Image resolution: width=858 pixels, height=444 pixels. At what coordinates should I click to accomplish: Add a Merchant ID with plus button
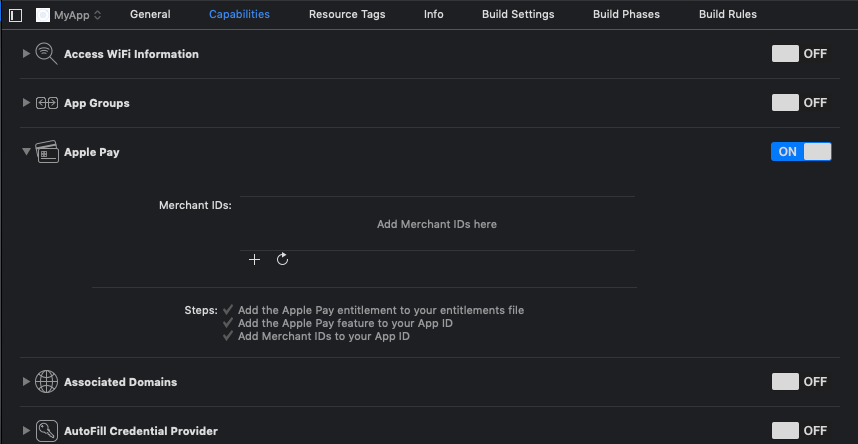pyautogui.click(x=254, y=260)
